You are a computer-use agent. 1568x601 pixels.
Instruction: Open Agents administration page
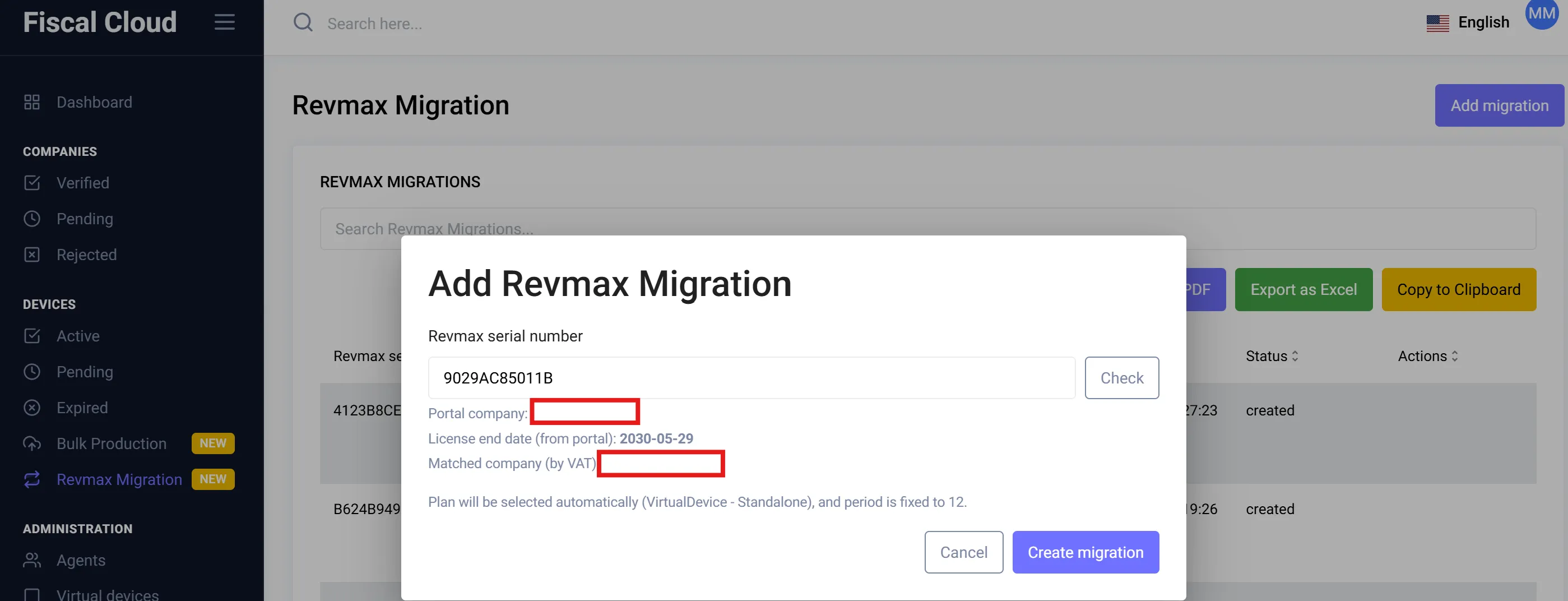point(81,560)
